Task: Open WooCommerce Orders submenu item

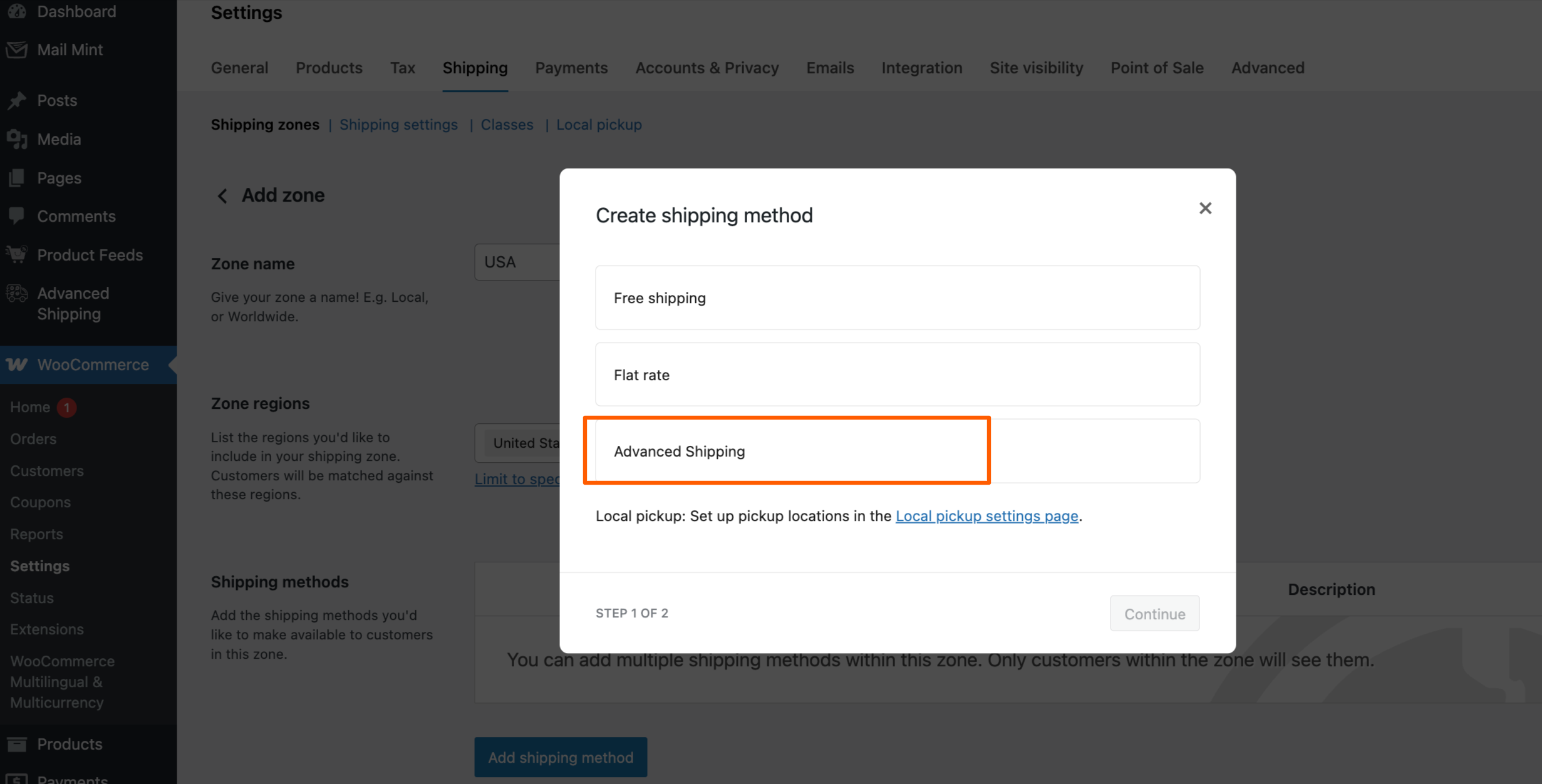Action: [33, 439]
